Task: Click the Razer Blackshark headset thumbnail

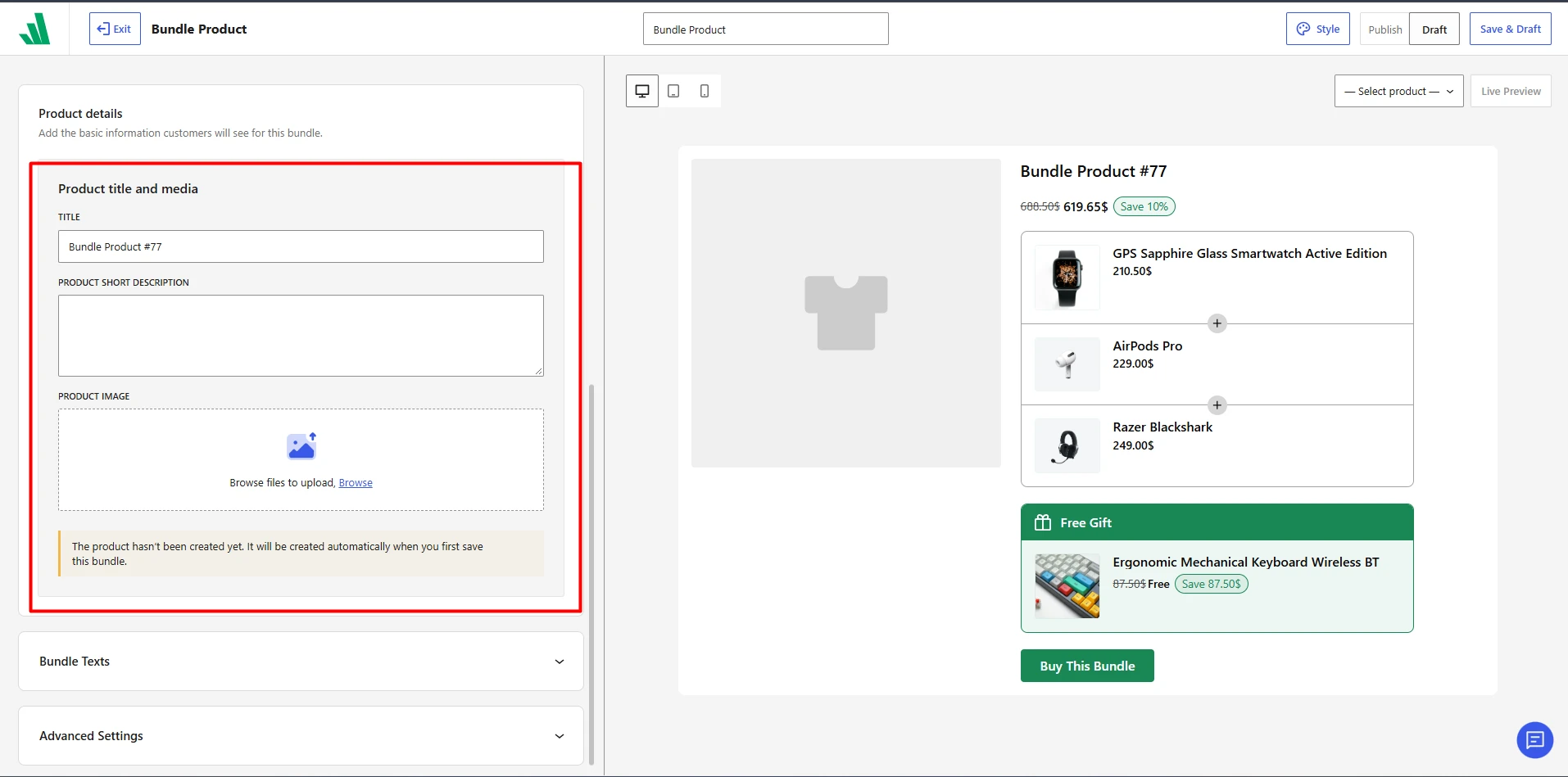Action: pos(1067,446)
